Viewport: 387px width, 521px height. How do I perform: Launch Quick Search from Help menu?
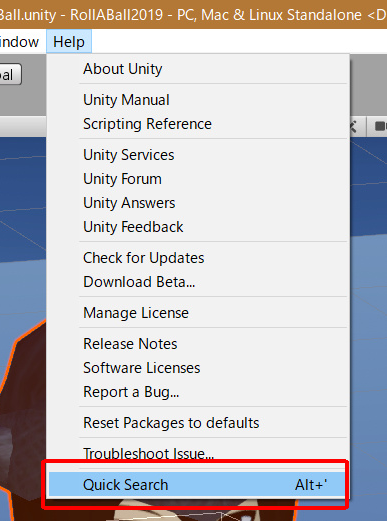198,485
